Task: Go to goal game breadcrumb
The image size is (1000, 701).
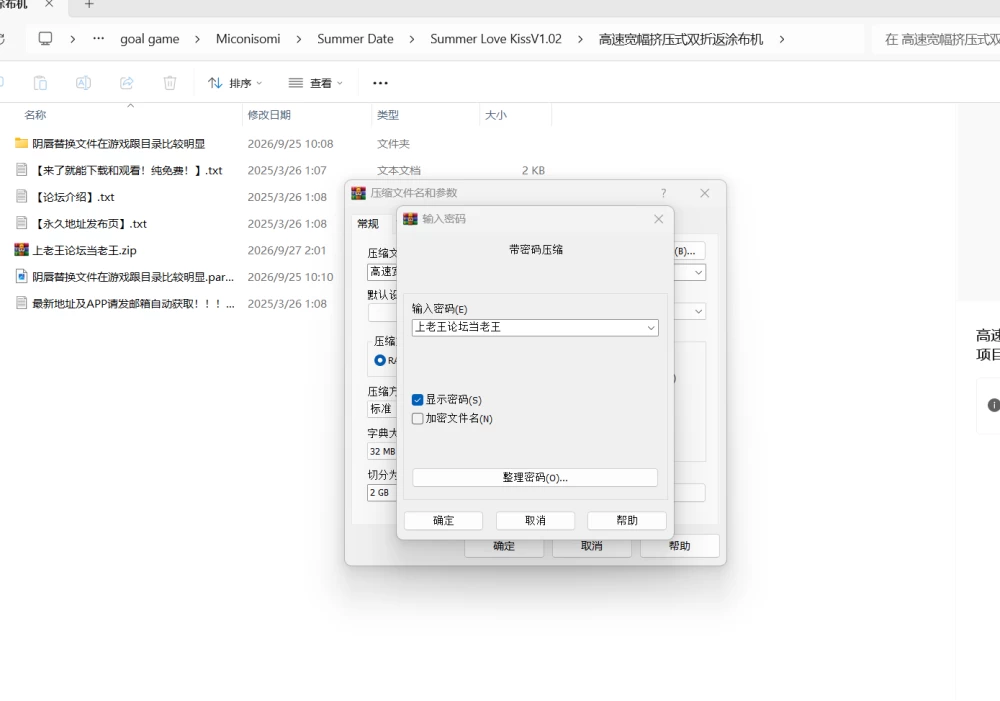Action: (x=149, y=39)
